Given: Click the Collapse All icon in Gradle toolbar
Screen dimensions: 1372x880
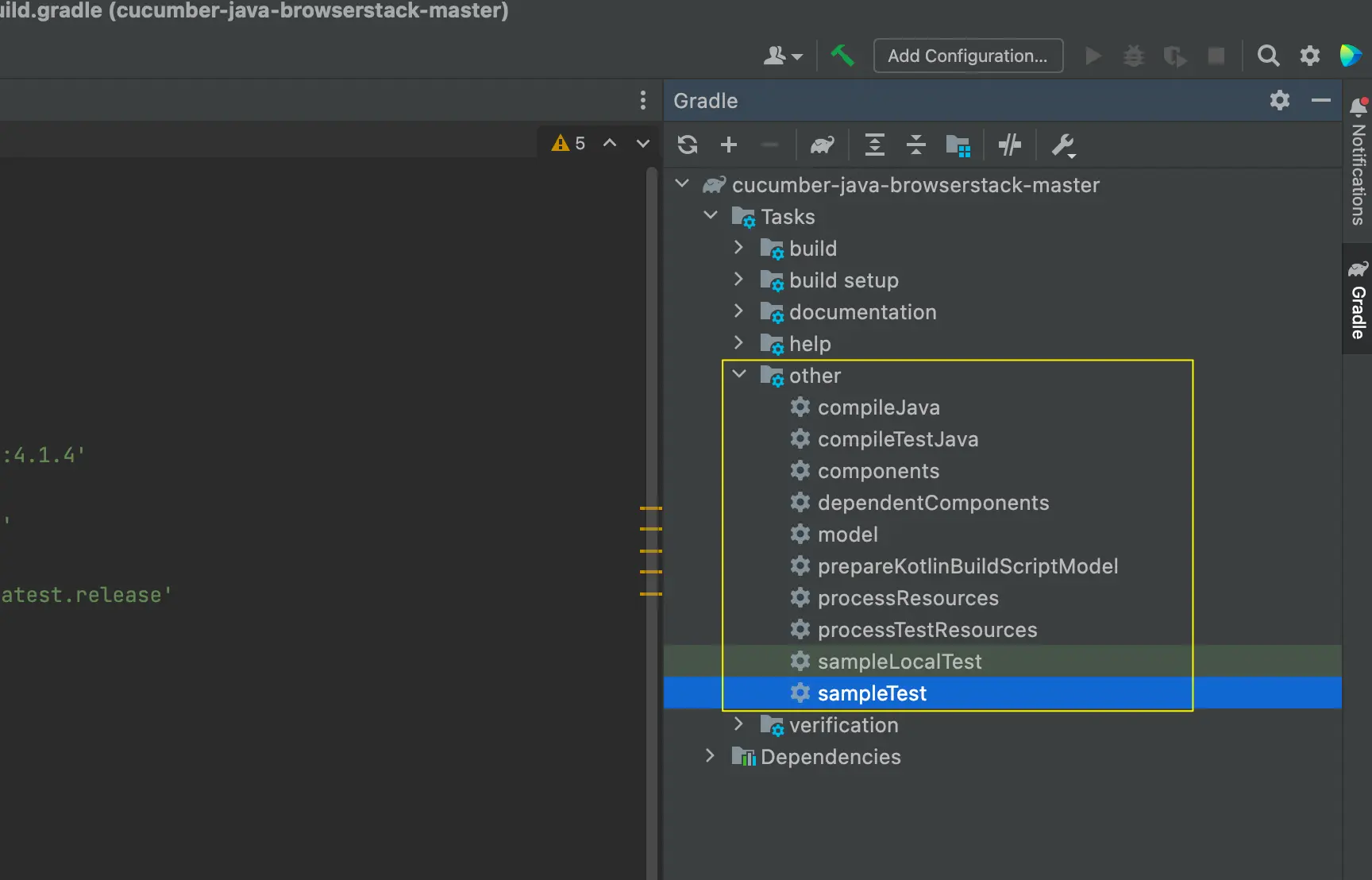Looking at the screenshot, I should coord(915,145).
